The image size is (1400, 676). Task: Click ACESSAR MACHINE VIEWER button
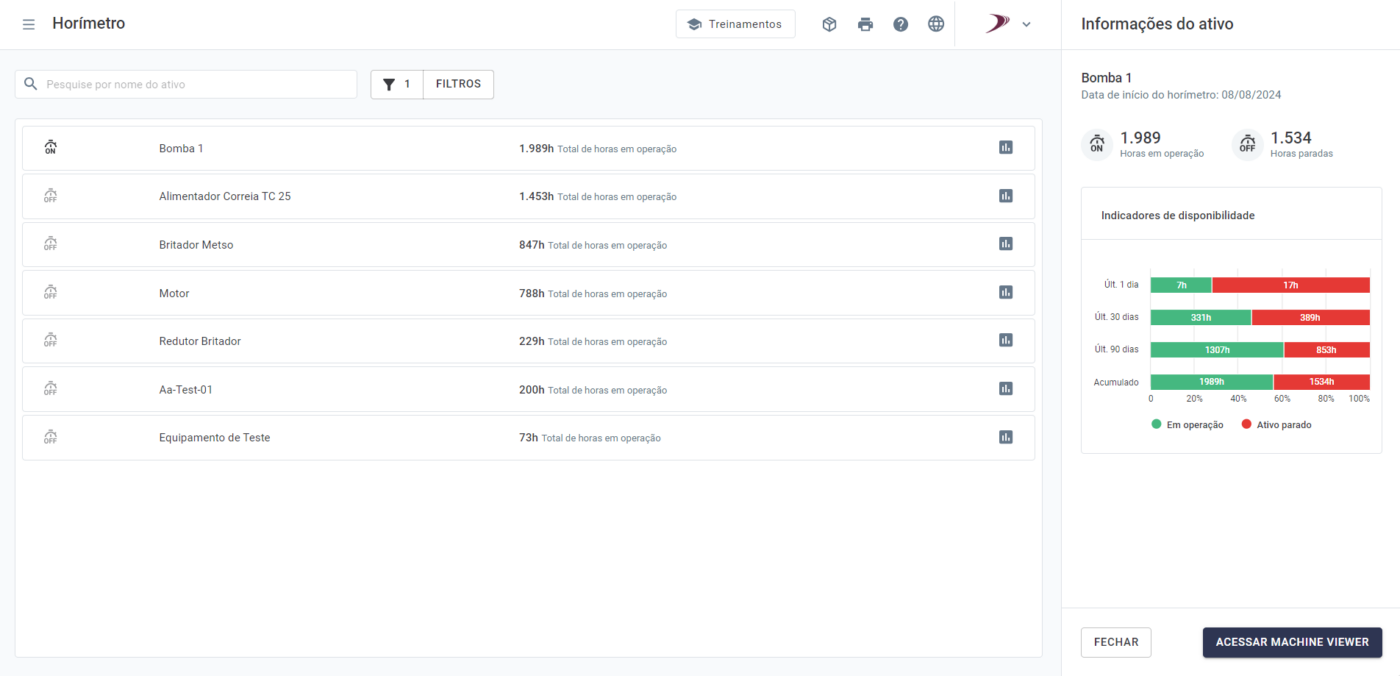tap(1291, 642)
